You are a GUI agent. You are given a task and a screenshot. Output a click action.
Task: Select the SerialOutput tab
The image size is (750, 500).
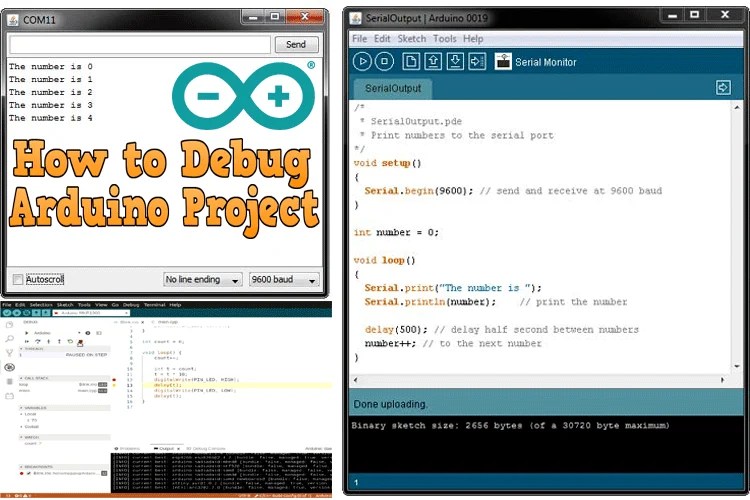[393, 89]
